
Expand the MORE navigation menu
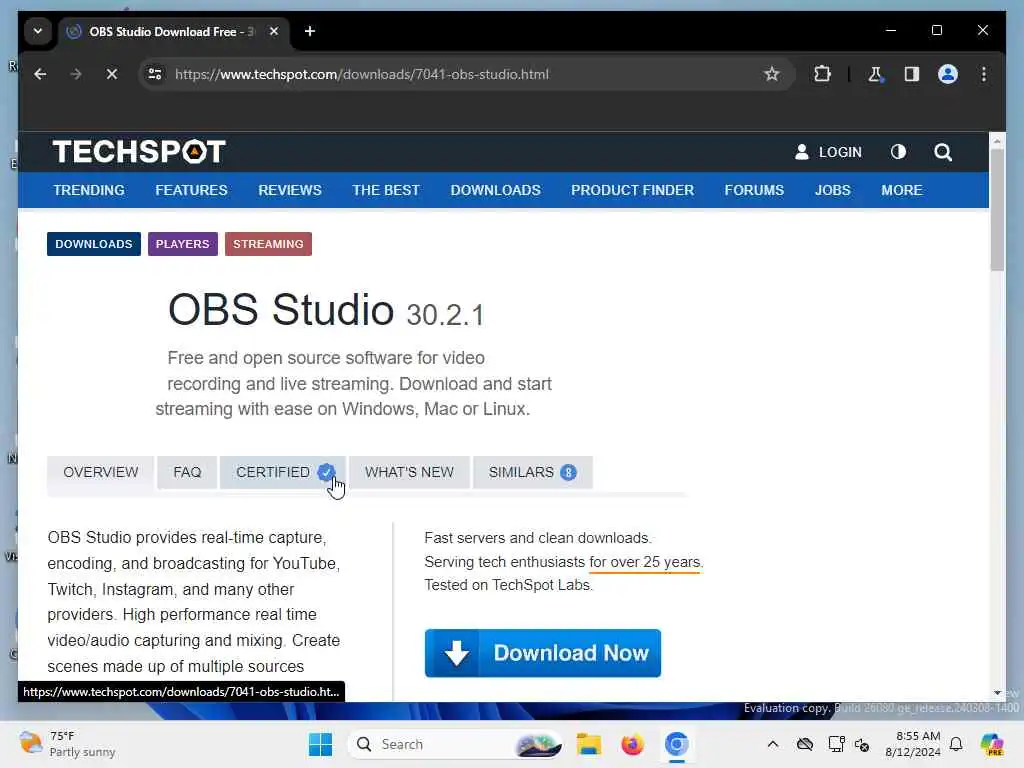tap(902, 190)
